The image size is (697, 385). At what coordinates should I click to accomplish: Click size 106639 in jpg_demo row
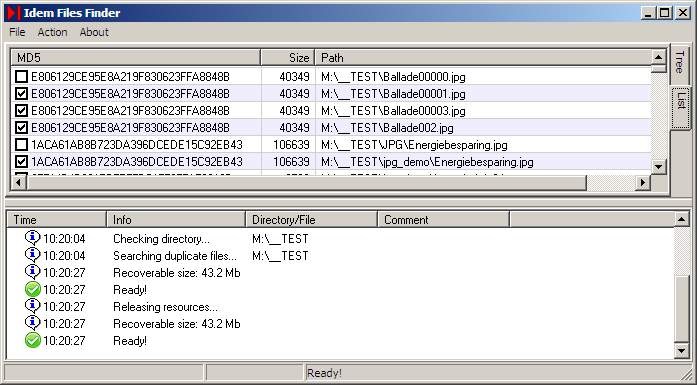pos(291,161)
